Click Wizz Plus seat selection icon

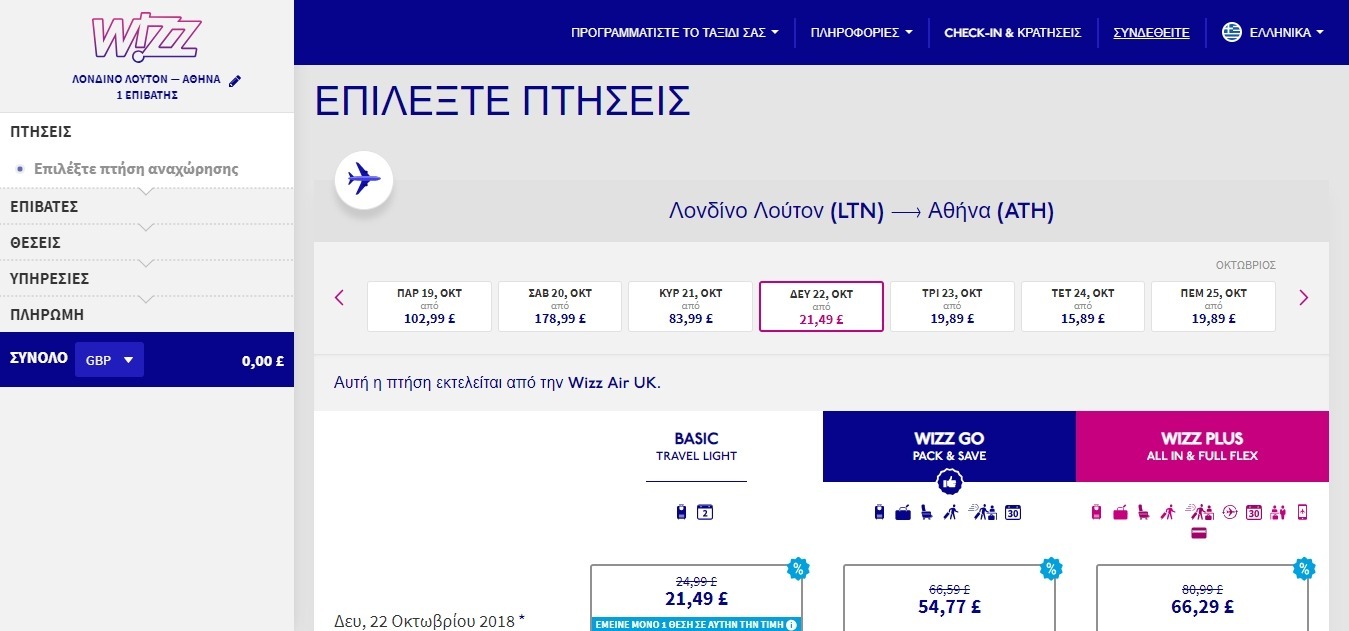(x=1143, y=512)
